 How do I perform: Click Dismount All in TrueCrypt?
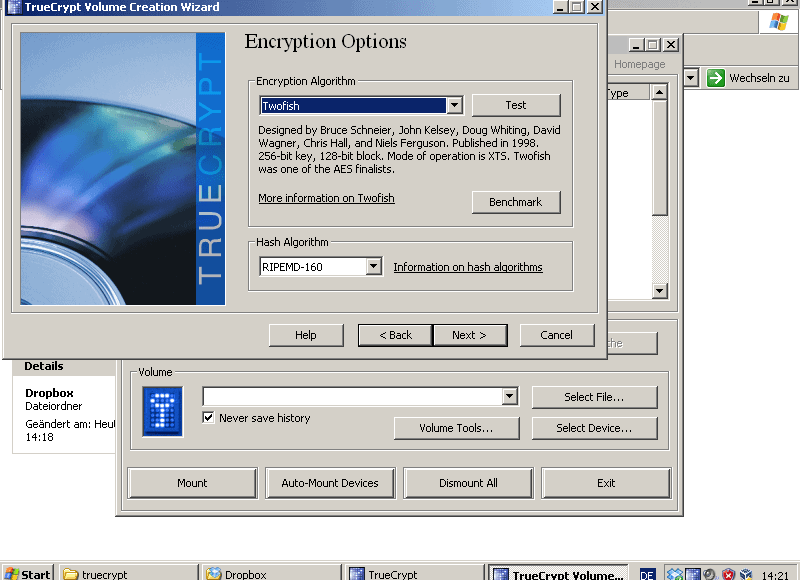[468, 483]
